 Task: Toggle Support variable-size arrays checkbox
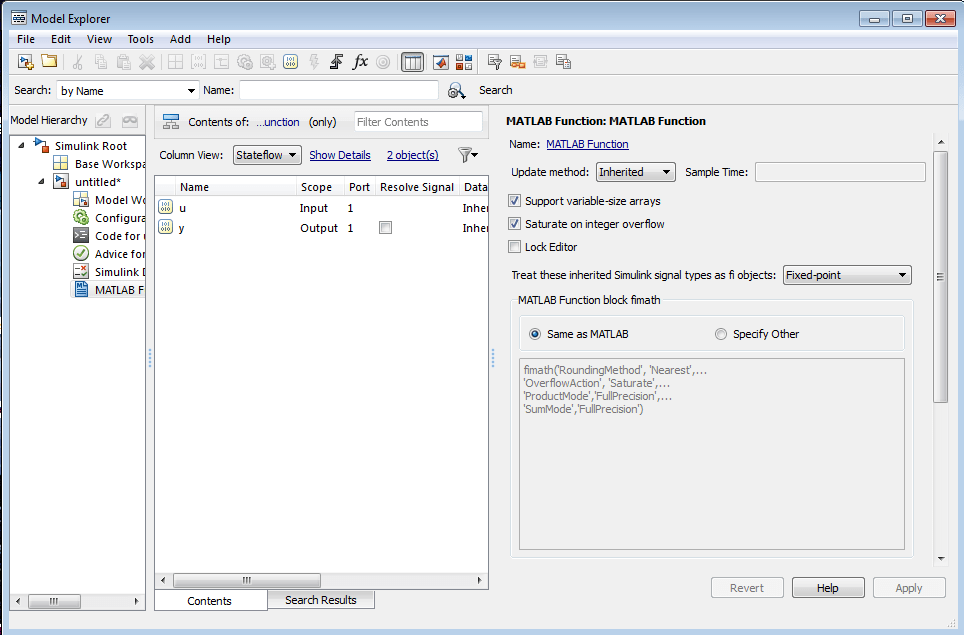pos(515,201)
